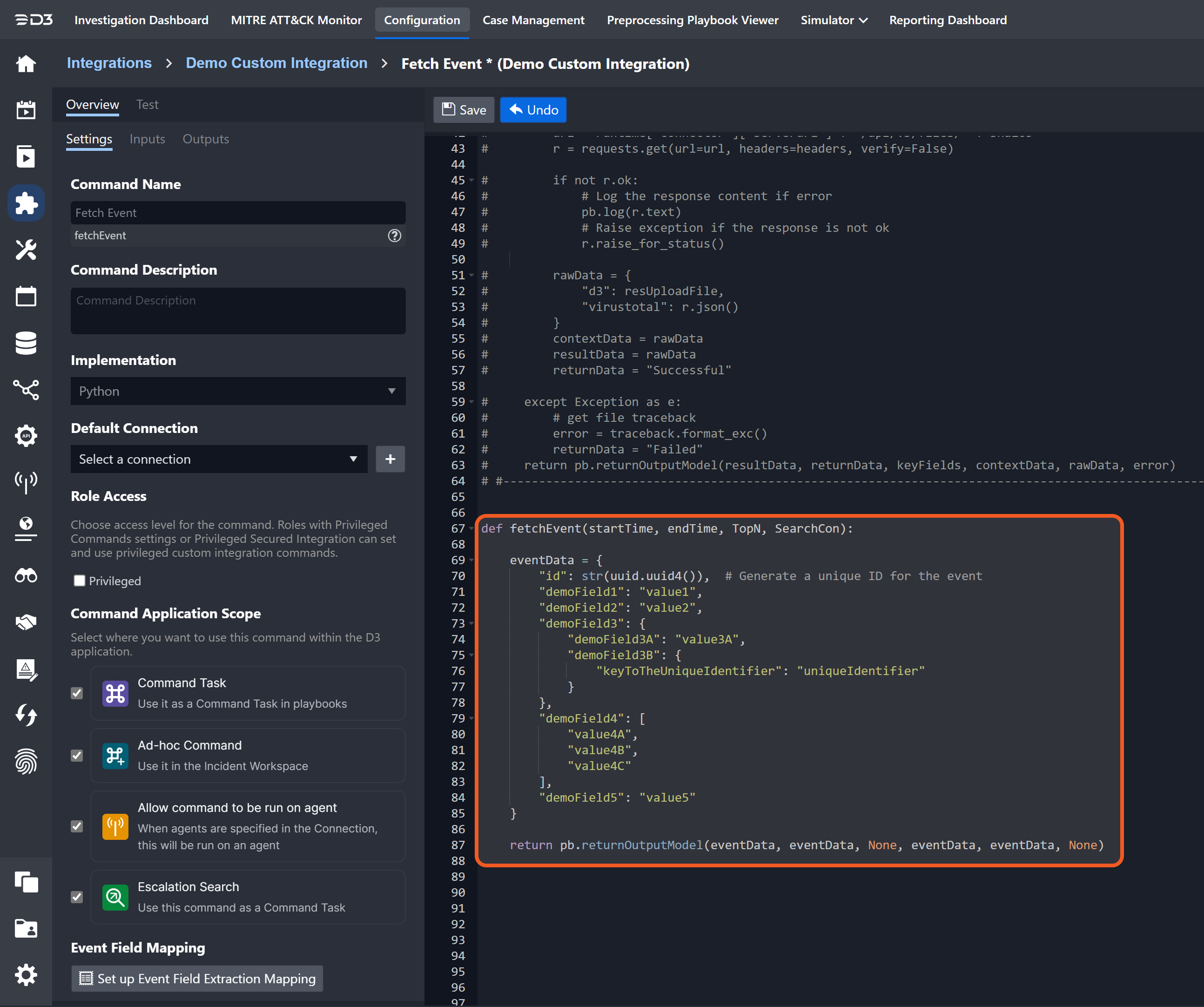Click the wrench and screwdriver tools icon
Viewport: 1204px width, 1007px height.
pyautogui.click(x=26, y=250)
